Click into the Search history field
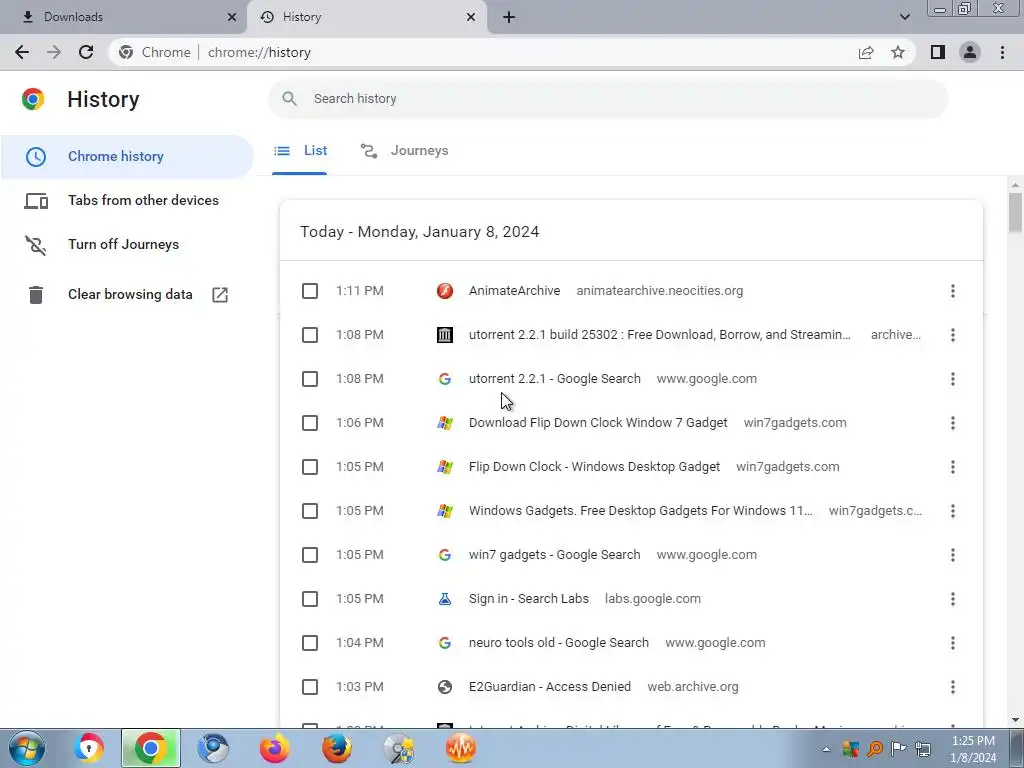This screenshot has height=768, width=1024. coord(608,99)
